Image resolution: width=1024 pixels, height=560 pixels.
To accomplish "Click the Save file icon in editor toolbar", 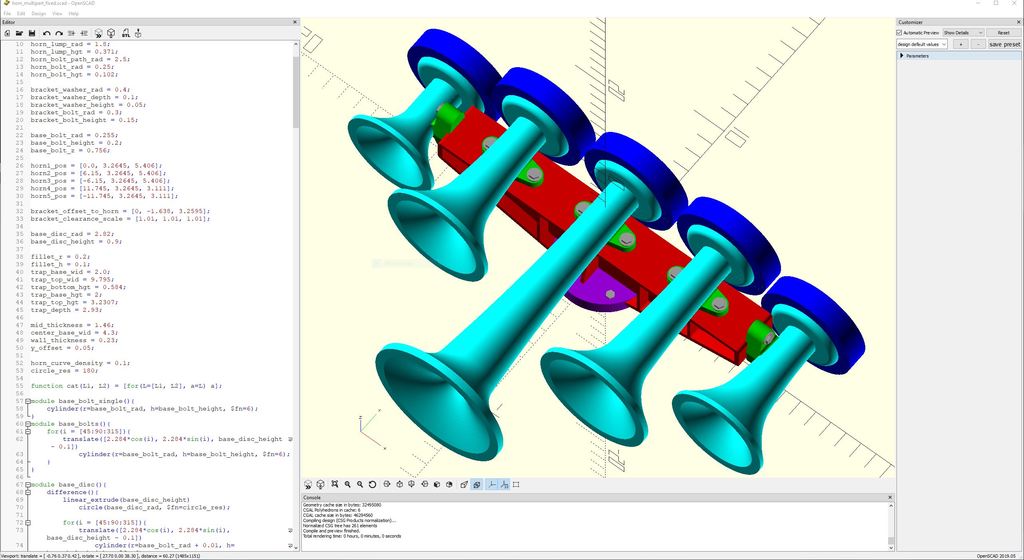I will [32, 33].
